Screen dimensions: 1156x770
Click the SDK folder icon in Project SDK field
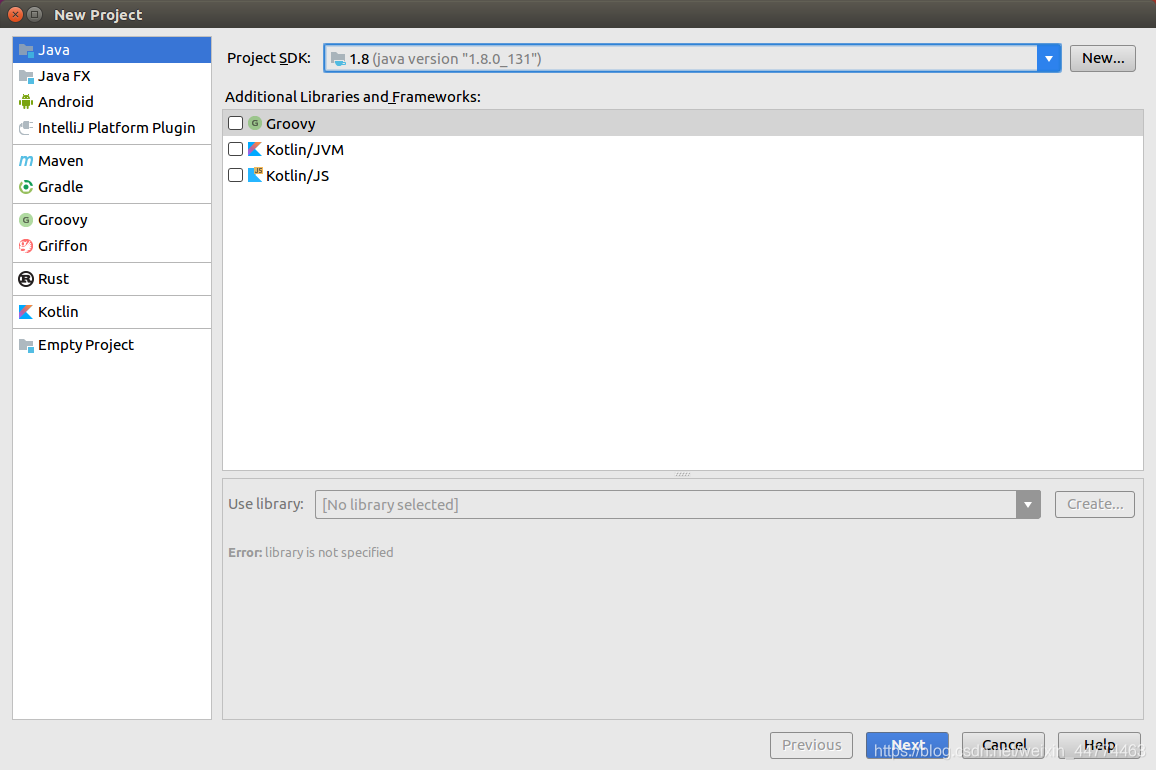(x=338, y=59)
